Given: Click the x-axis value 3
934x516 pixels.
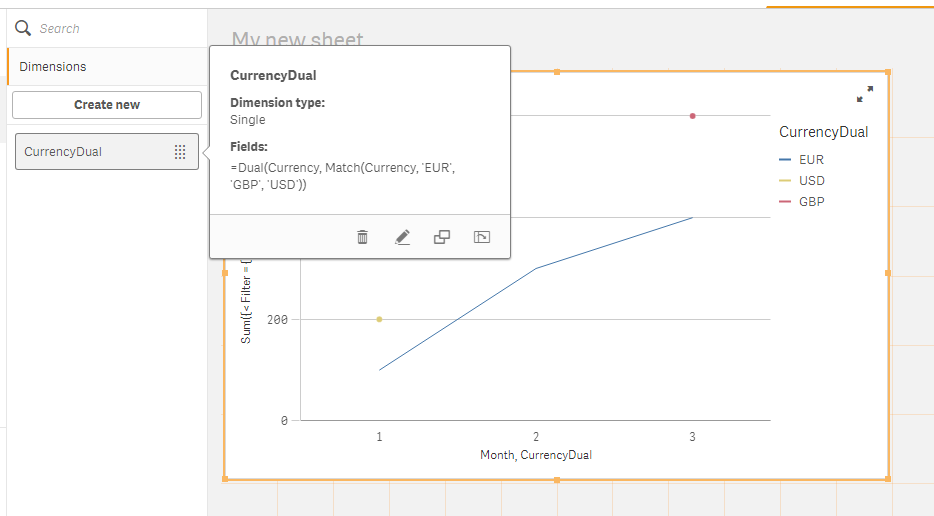Looking at the screenshot, I should point(692,437).
